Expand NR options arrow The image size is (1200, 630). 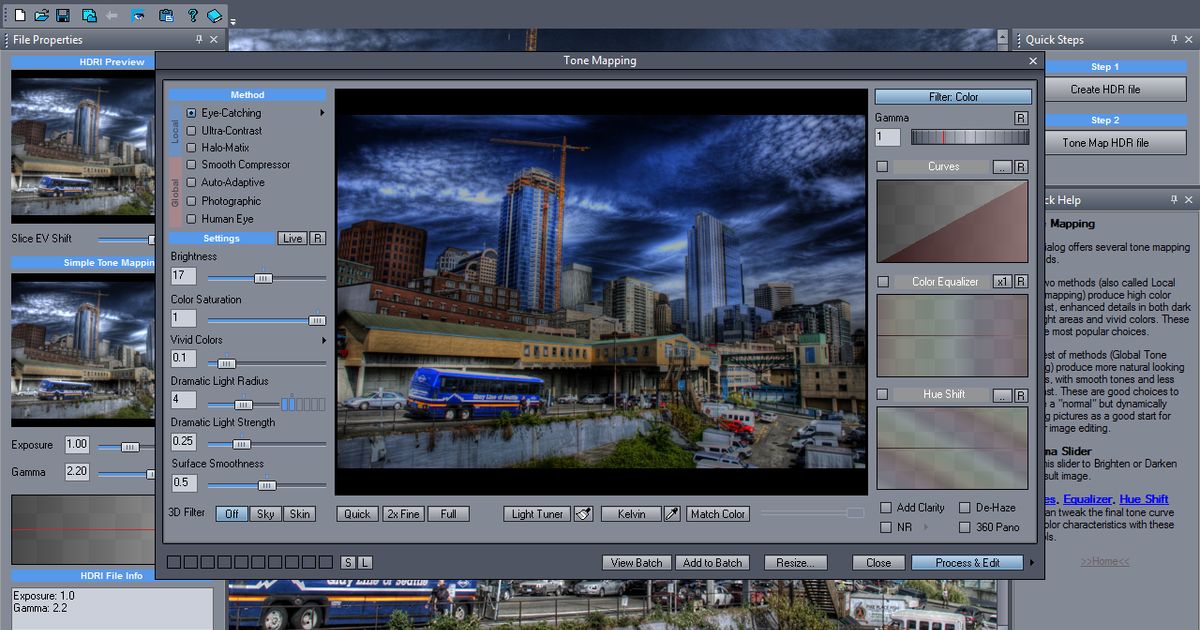(x=924, y=527)
